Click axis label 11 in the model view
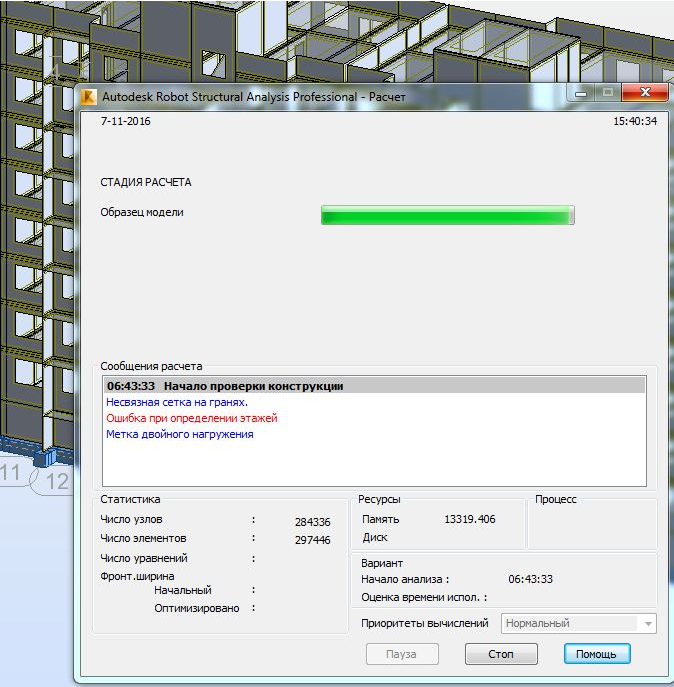This screenshot has height=687, width=674. [x=12, y=474]
